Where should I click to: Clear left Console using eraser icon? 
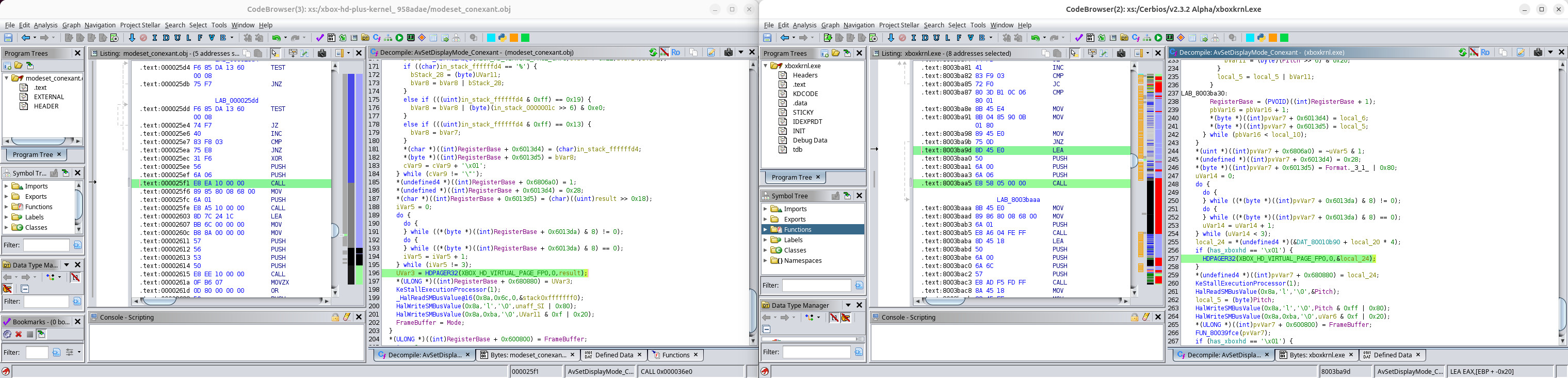pos(347,317)
